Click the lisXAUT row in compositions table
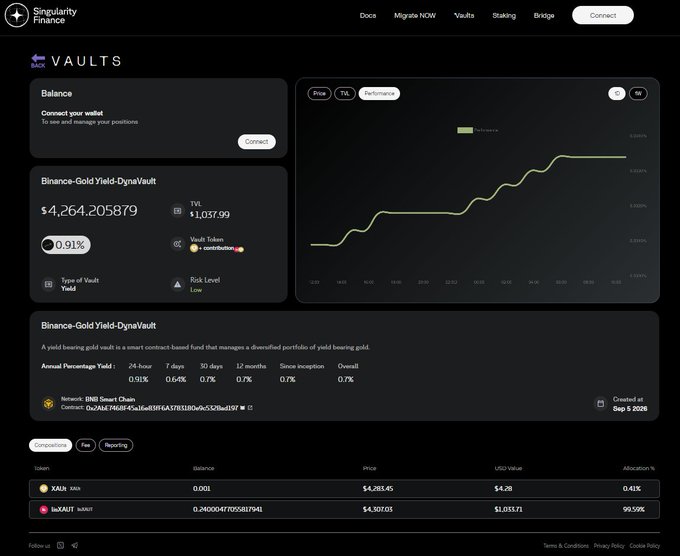 pyautogui.click(x=344, y=509)
